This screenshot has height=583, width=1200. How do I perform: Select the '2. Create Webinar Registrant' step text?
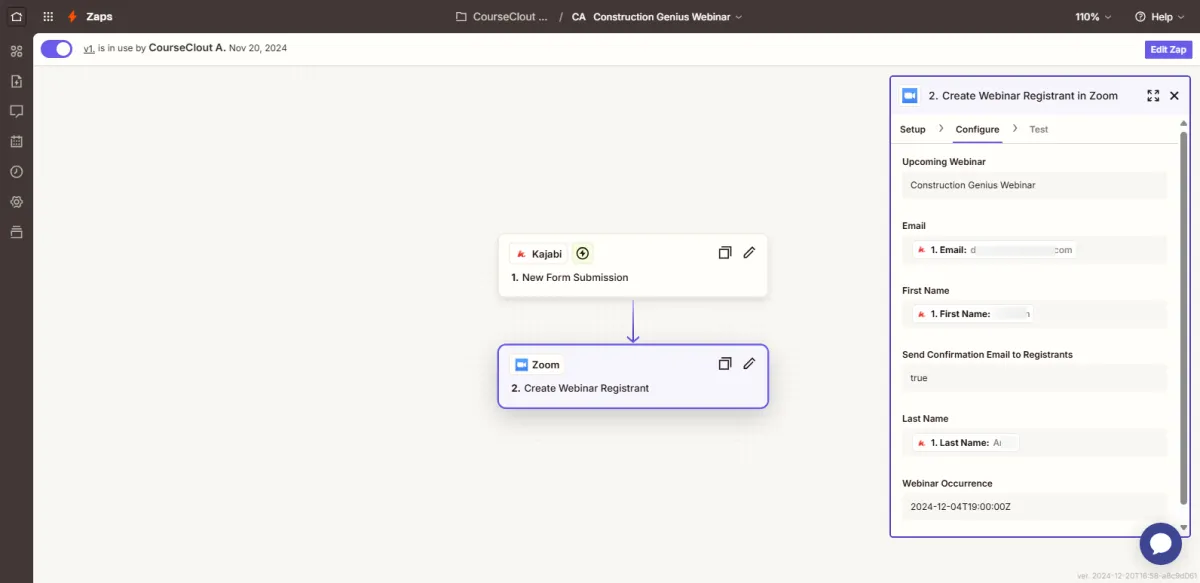point(580,388)
